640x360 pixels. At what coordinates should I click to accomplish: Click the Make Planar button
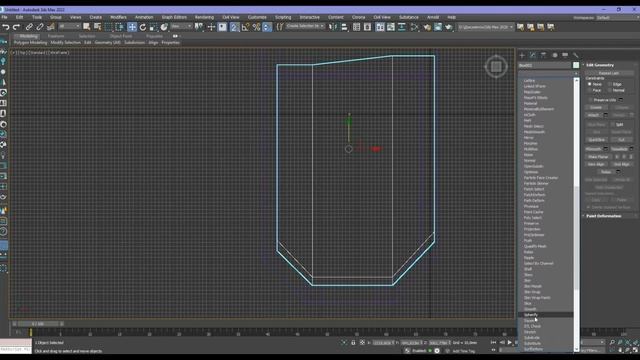coord(598,157)
